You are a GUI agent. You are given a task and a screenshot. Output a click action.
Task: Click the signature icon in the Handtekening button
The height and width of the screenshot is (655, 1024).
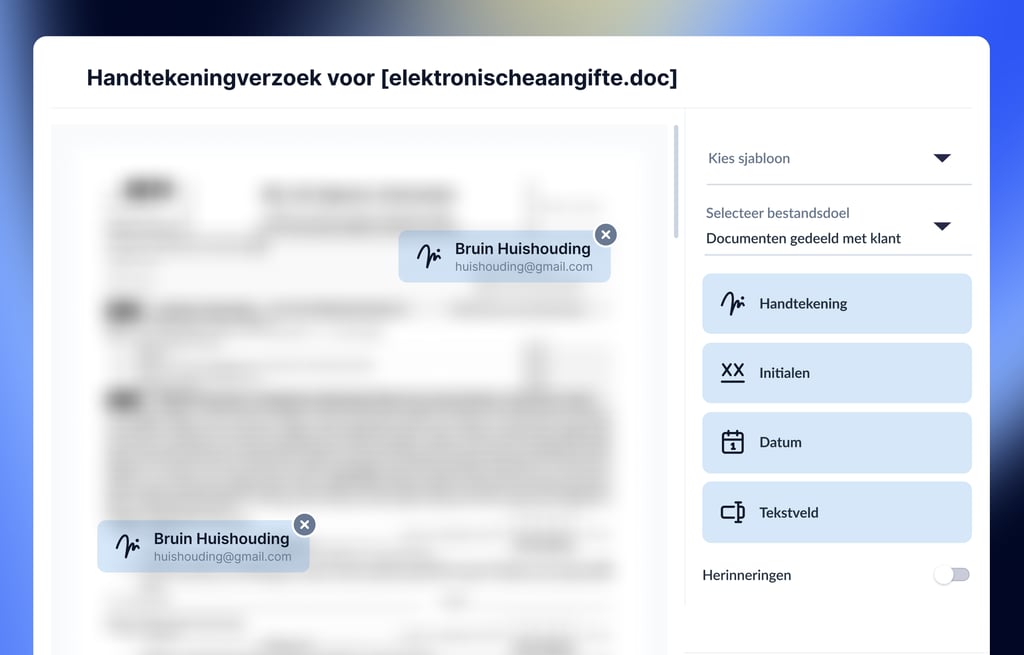tap(733, 303)
